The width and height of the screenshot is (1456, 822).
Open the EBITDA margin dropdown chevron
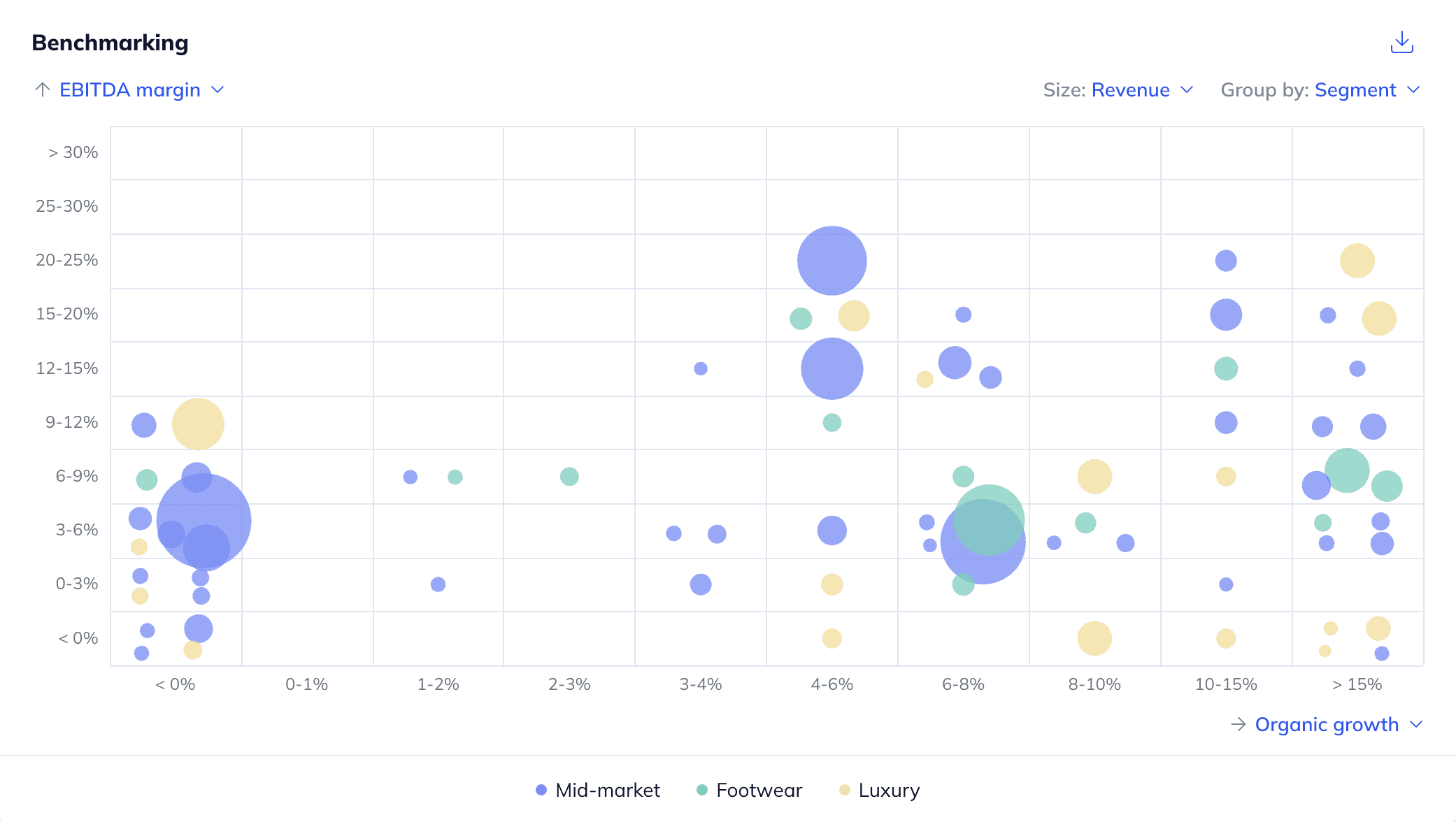(x=217, y=89)
